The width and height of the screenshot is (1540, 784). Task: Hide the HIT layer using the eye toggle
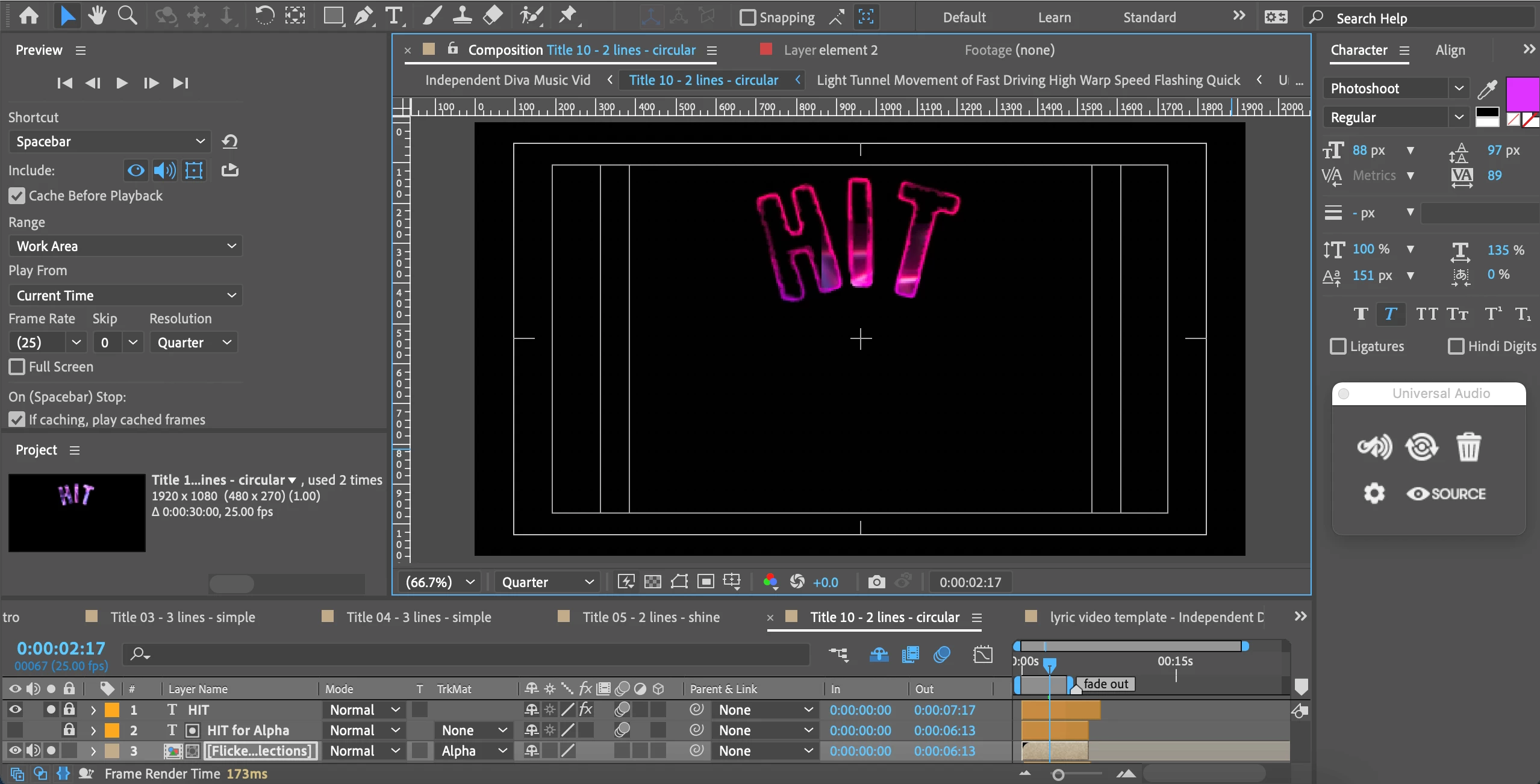tap(15, 709)
